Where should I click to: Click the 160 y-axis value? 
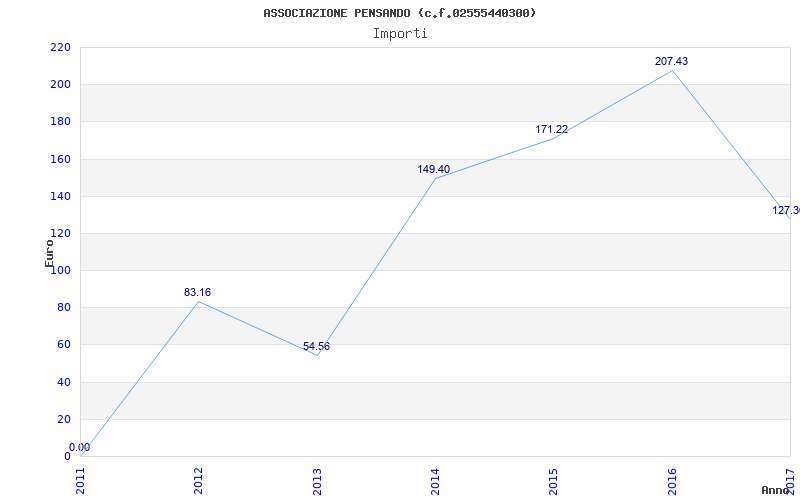60,159
